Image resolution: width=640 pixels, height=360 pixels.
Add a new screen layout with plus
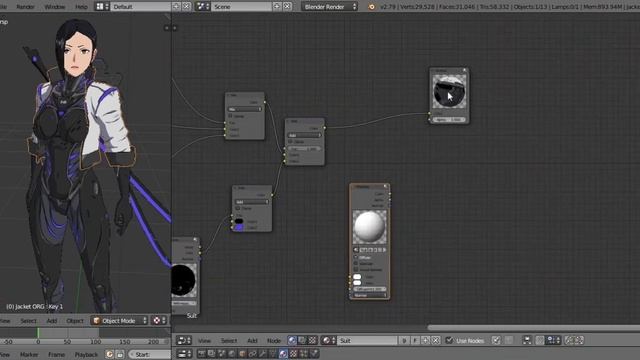tap(176, 7)
